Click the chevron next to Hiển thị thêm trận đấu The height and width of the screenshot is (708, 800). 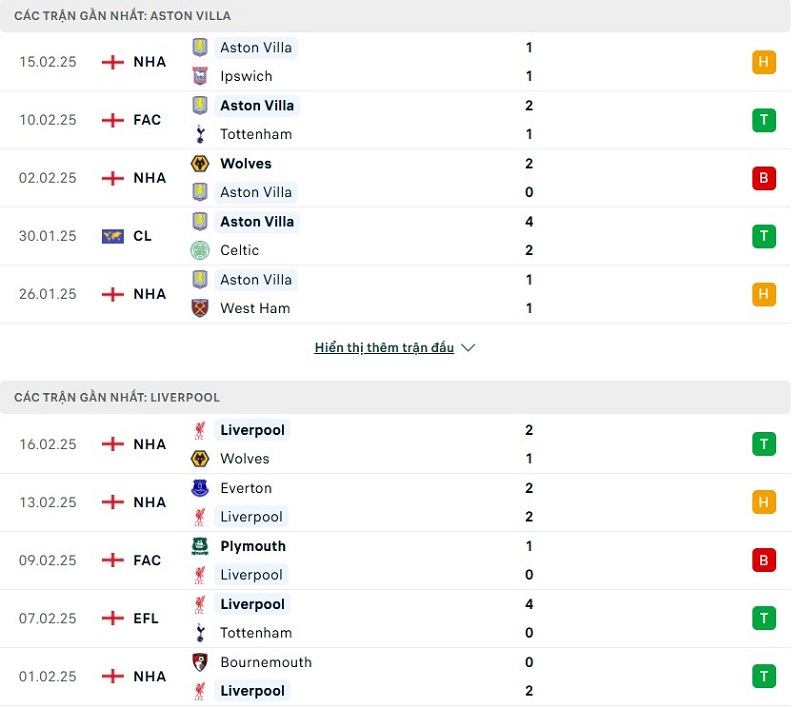point(468,348)
